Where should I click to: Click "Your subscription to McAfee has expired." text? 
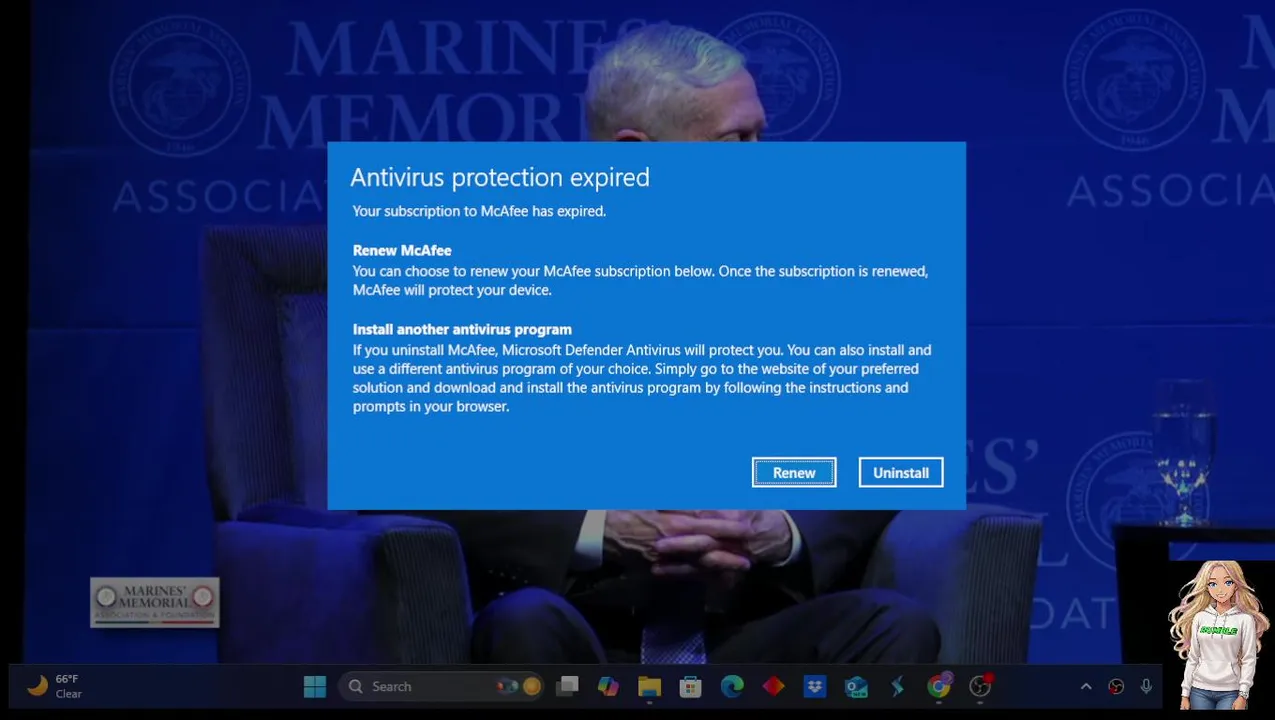point(479,211)
